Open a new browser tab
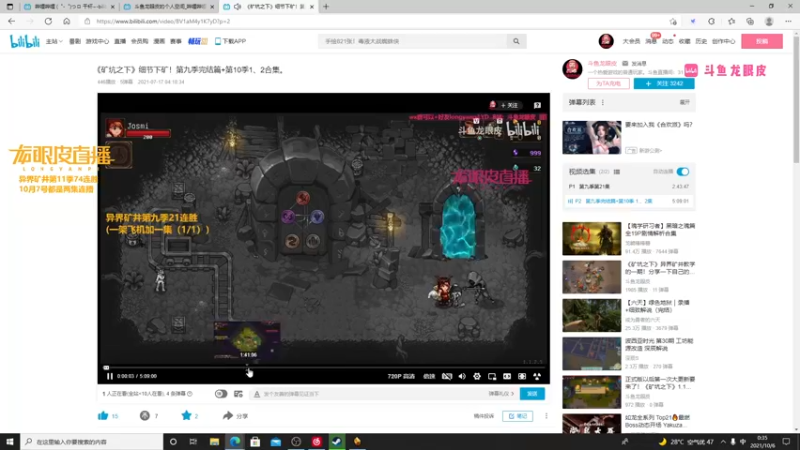The width and height of the screenshot is (800, 450). point(326,7)
